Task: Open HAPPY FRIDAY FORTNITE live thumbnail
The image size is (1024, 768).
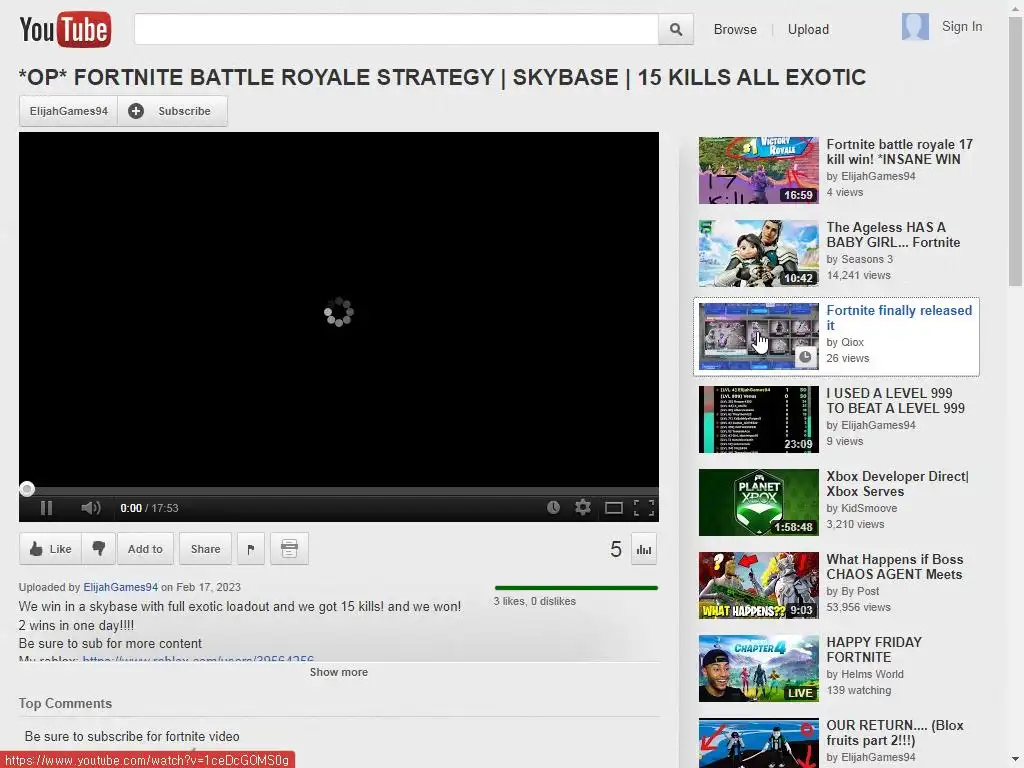Action: coord(758,667)
